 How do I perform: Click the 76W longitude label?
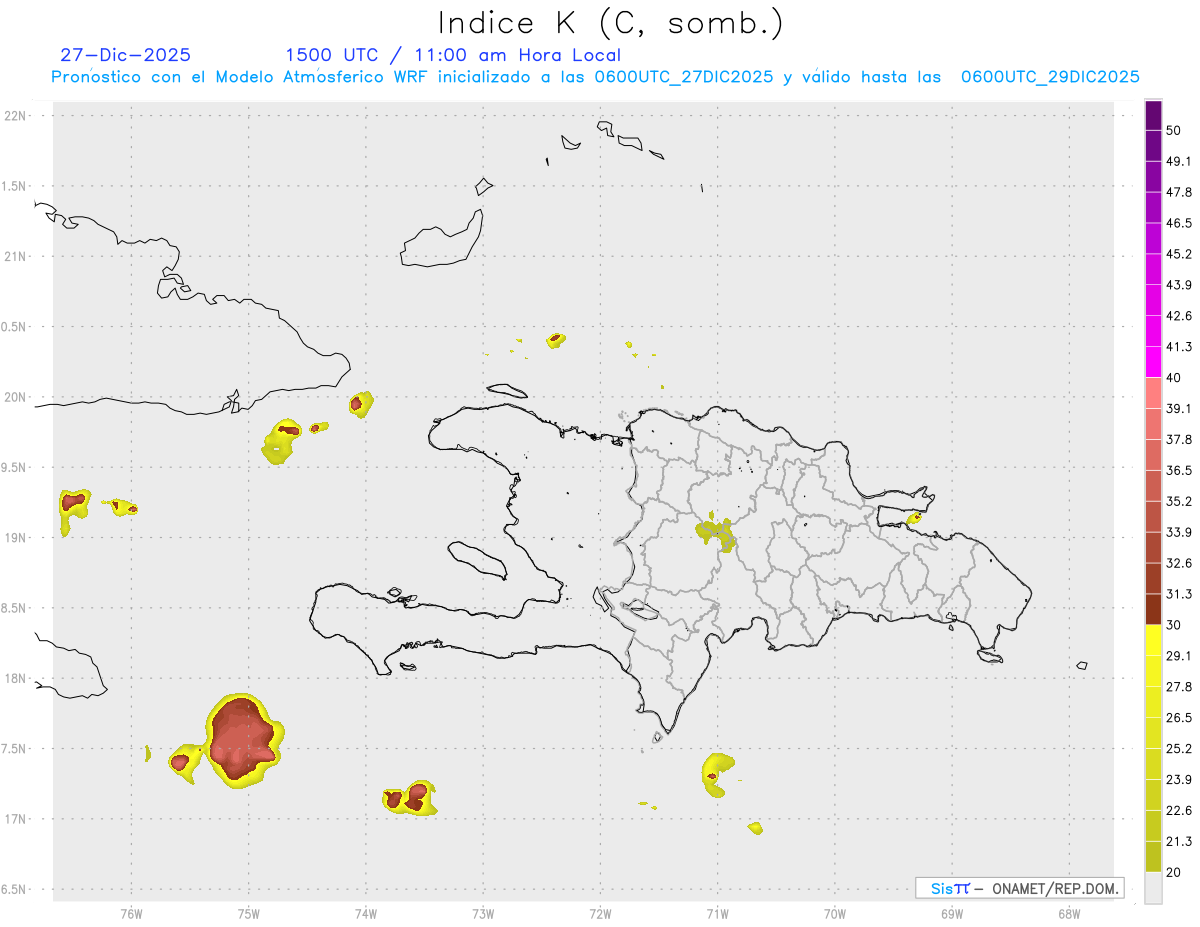click(131, 913)
